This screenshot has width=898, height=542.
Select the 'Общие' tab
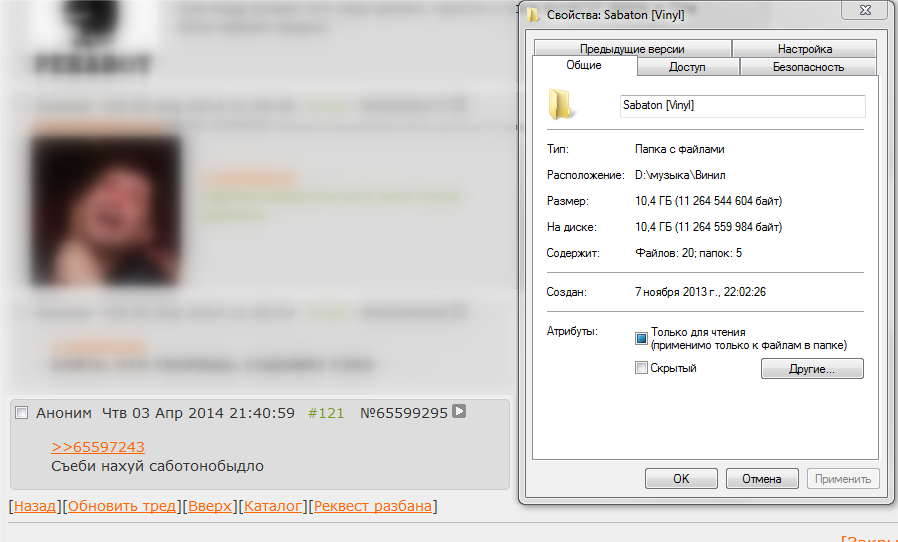click(x=584, y=65)
